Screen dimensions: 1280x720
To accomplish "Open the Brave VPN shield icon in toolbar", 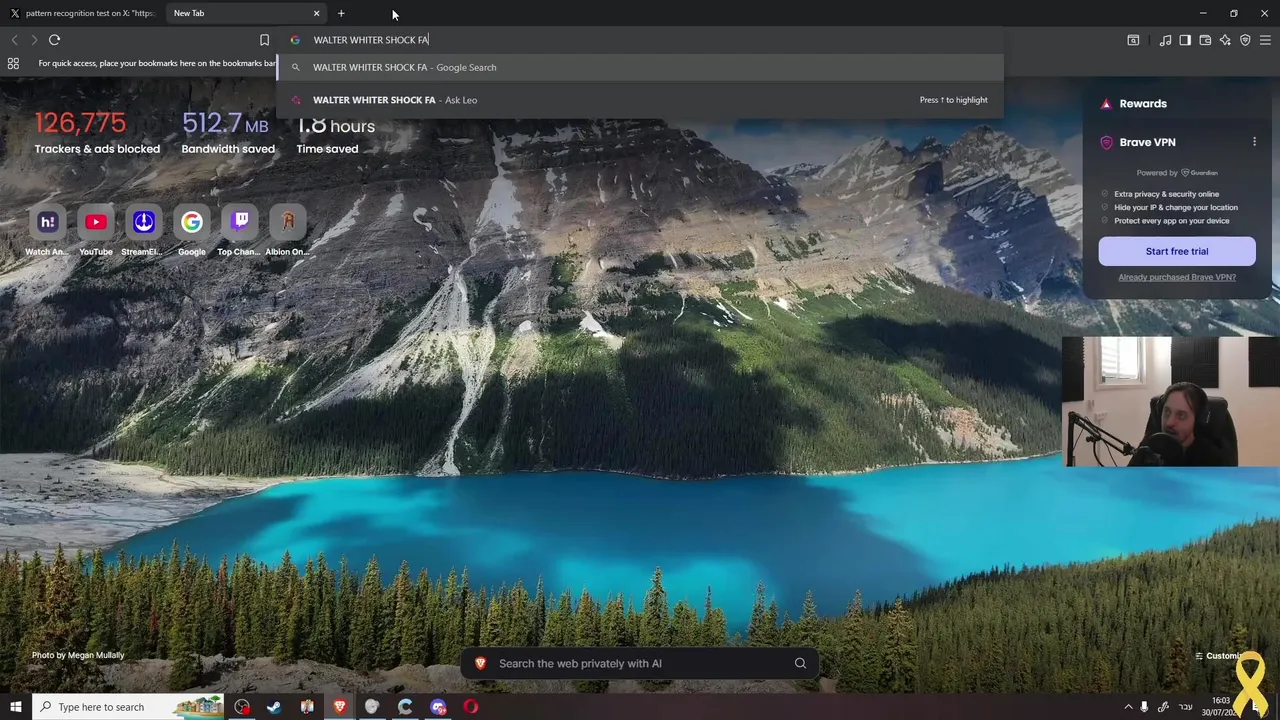I will 1245,40.
